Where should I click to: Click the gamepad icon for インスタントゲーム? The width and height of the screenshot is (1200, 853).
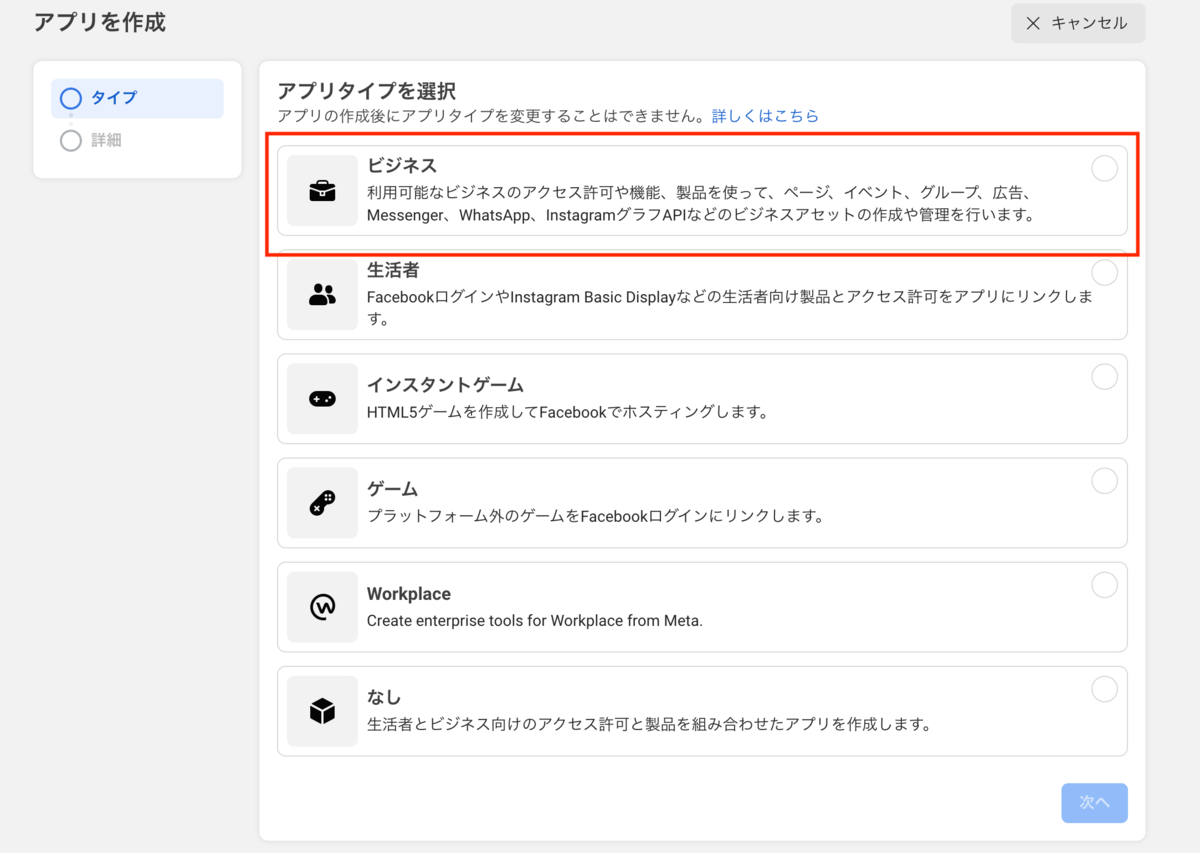(x=322, y=398)
